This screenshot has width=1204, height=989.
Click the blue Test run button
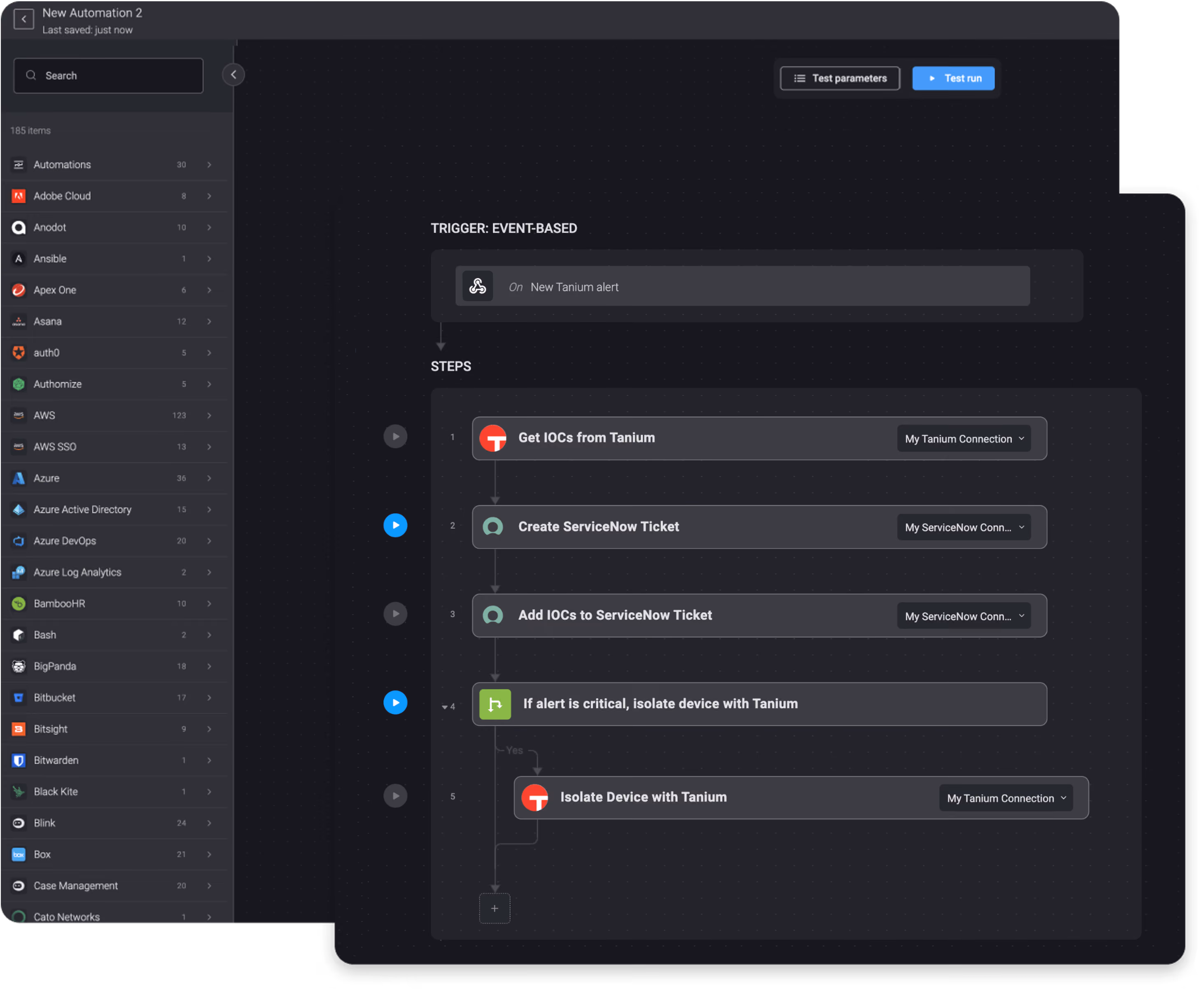click(x=954, y=78)
